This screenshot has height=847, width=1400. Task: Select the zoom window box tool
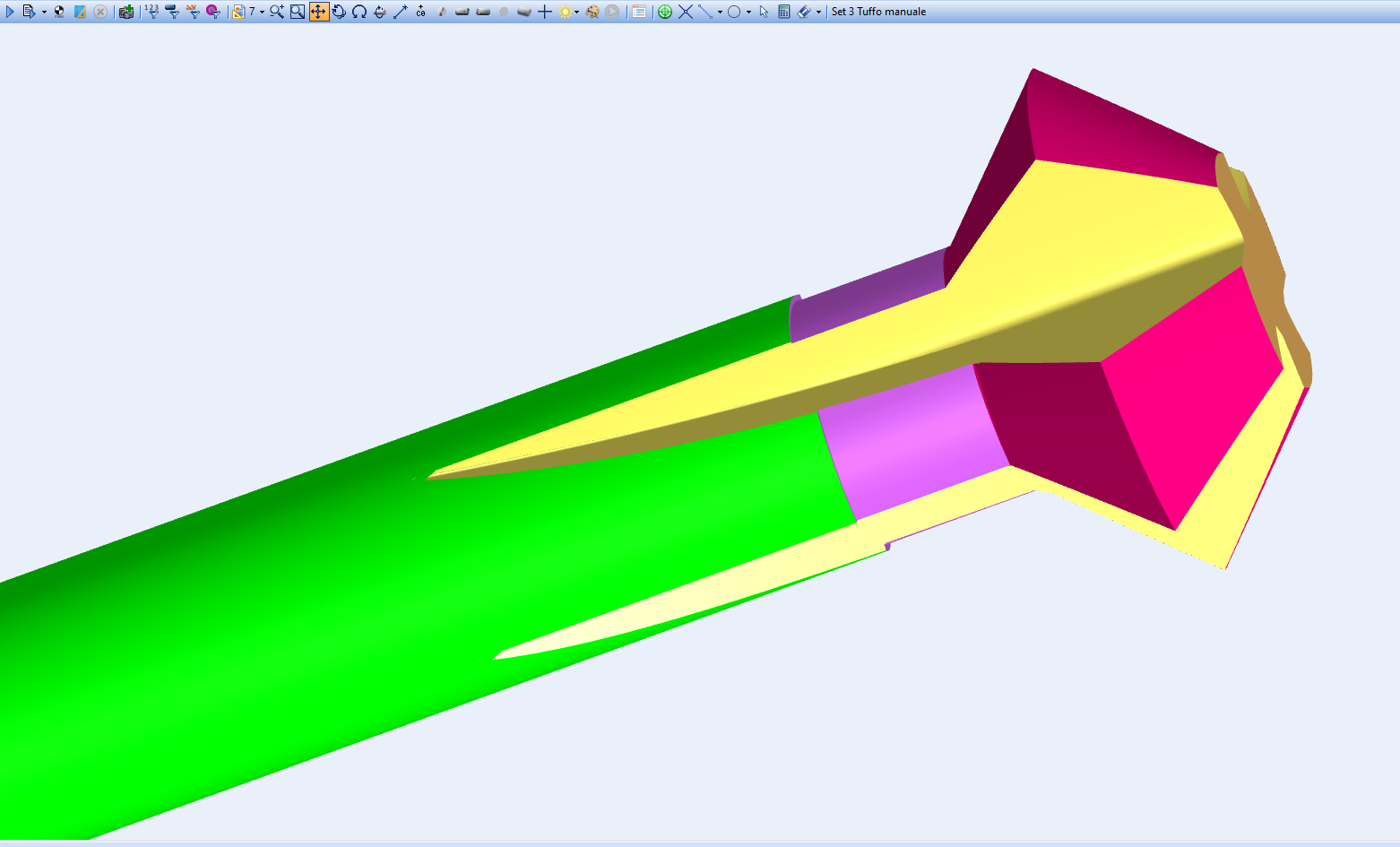coord(298,12)
